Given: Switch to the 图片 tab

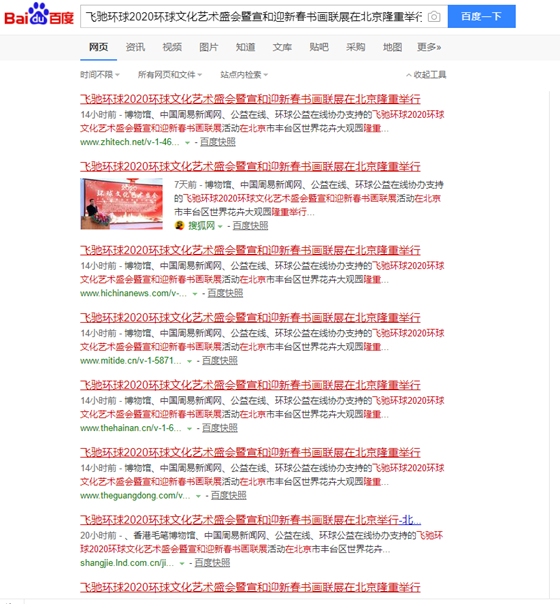Looking at the screenshot, I should (209, 47).
